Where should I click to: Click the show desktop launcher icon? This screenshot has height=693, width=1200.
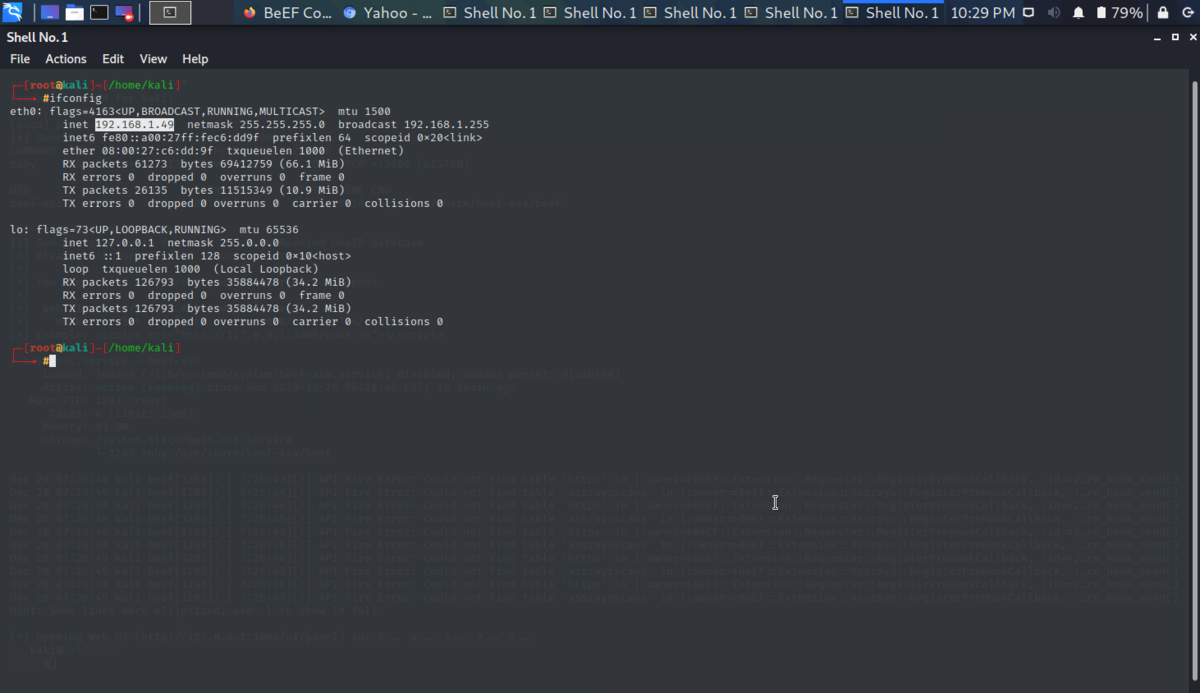[50, 13]
